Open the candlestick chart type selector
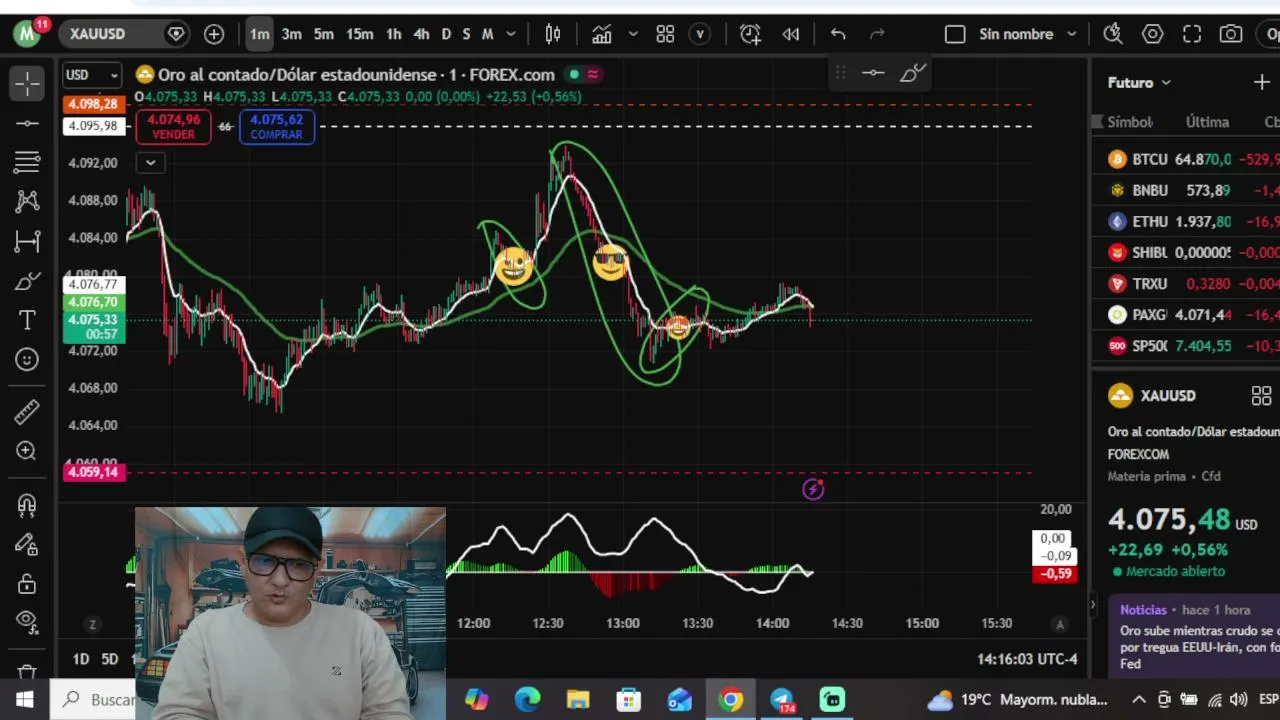 point(553,34)
